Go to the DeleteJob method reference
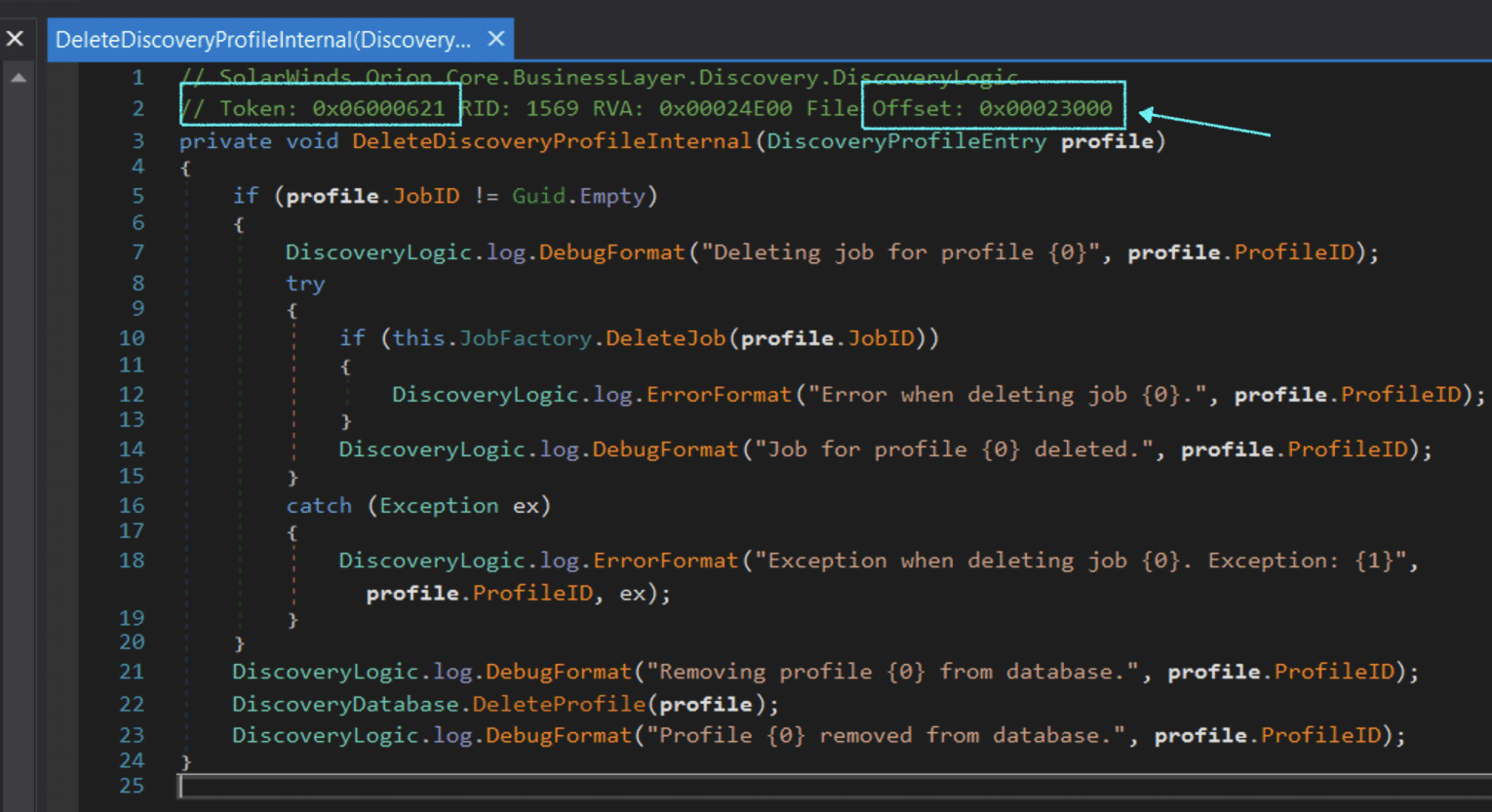 pyautogui.click(x=666, y=338)
